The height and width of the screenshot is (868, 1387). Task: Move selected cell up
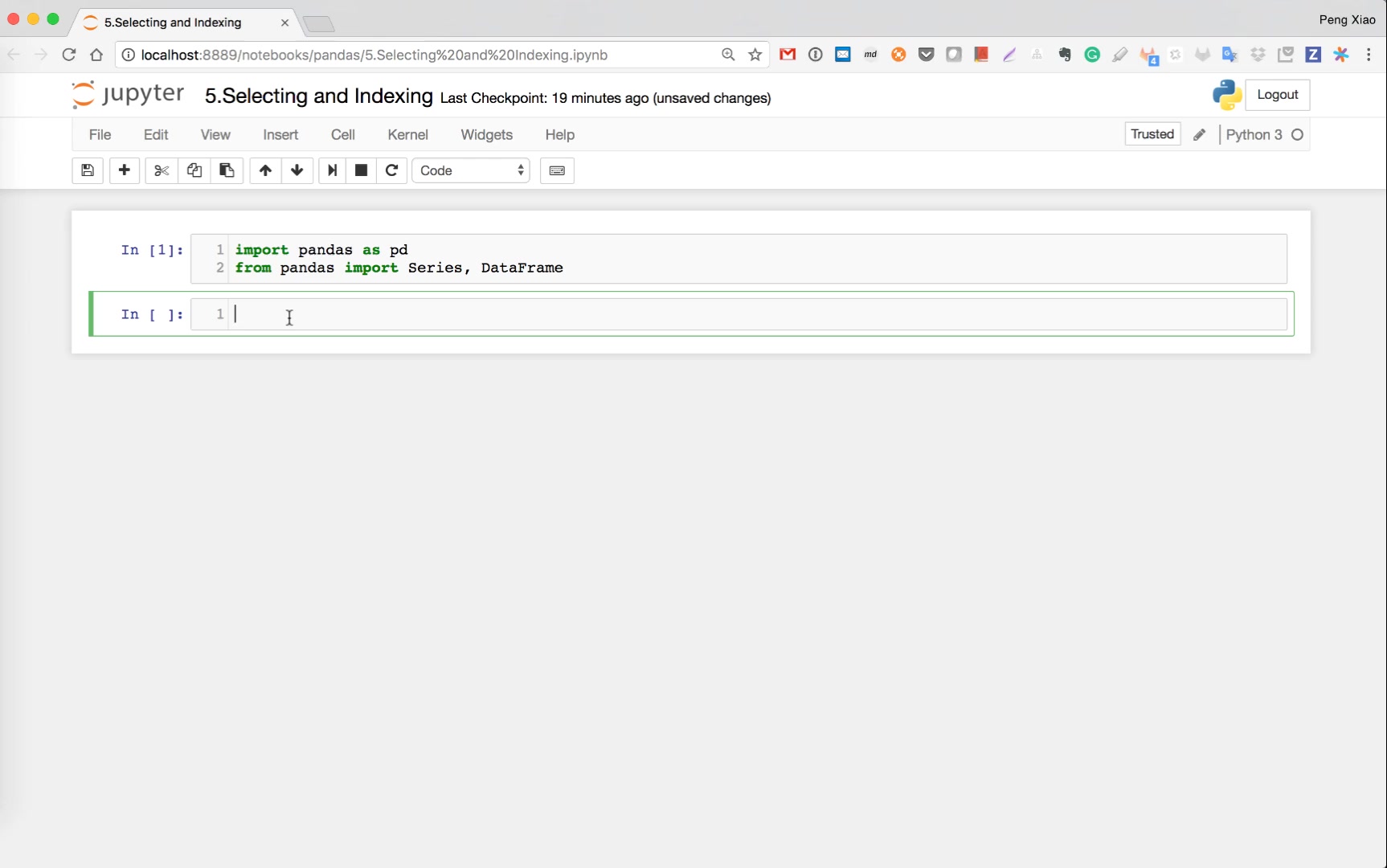click(x=265, y=170)
